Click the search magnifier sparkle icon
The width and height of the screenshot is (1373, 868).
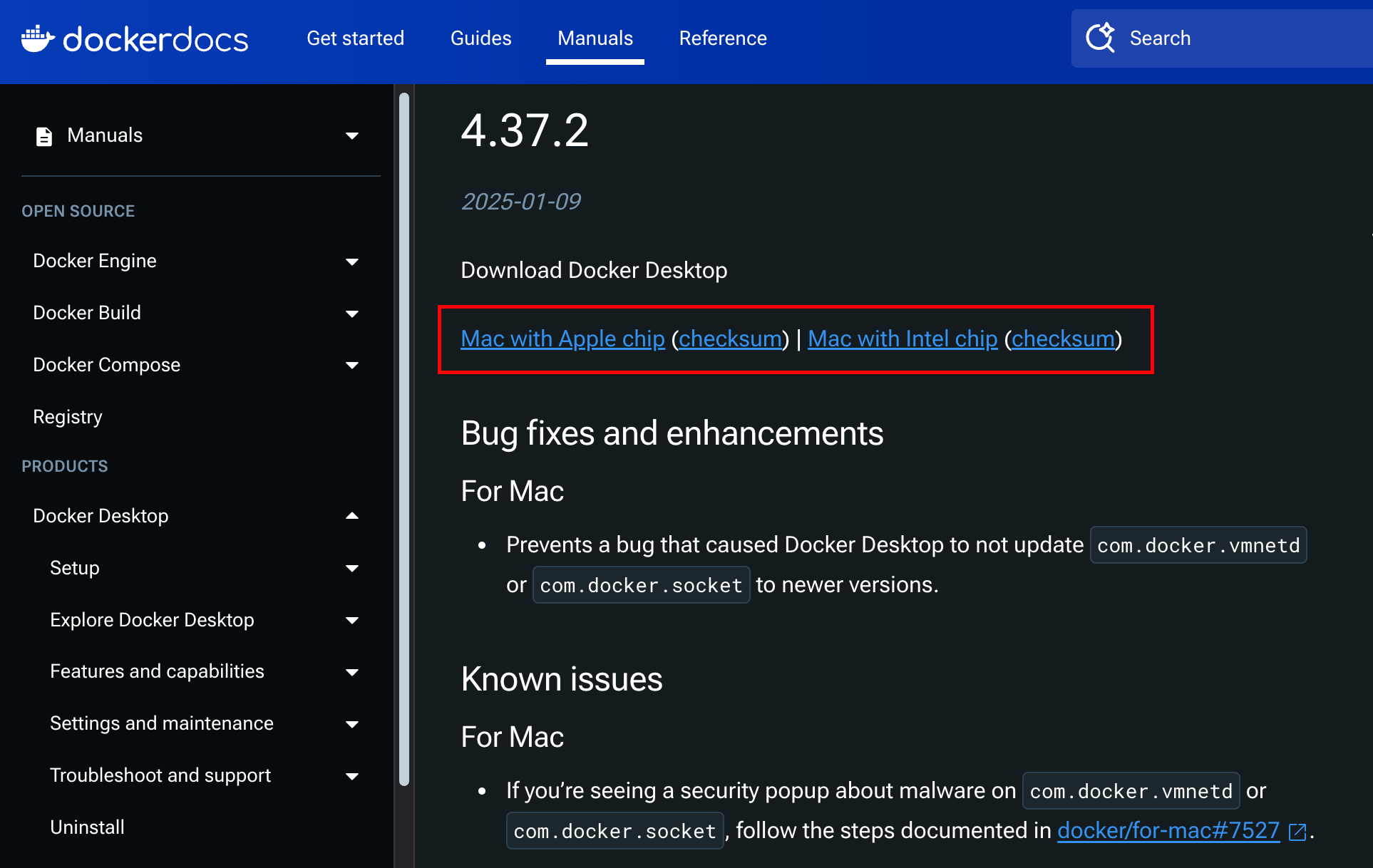pos(1100,38)
